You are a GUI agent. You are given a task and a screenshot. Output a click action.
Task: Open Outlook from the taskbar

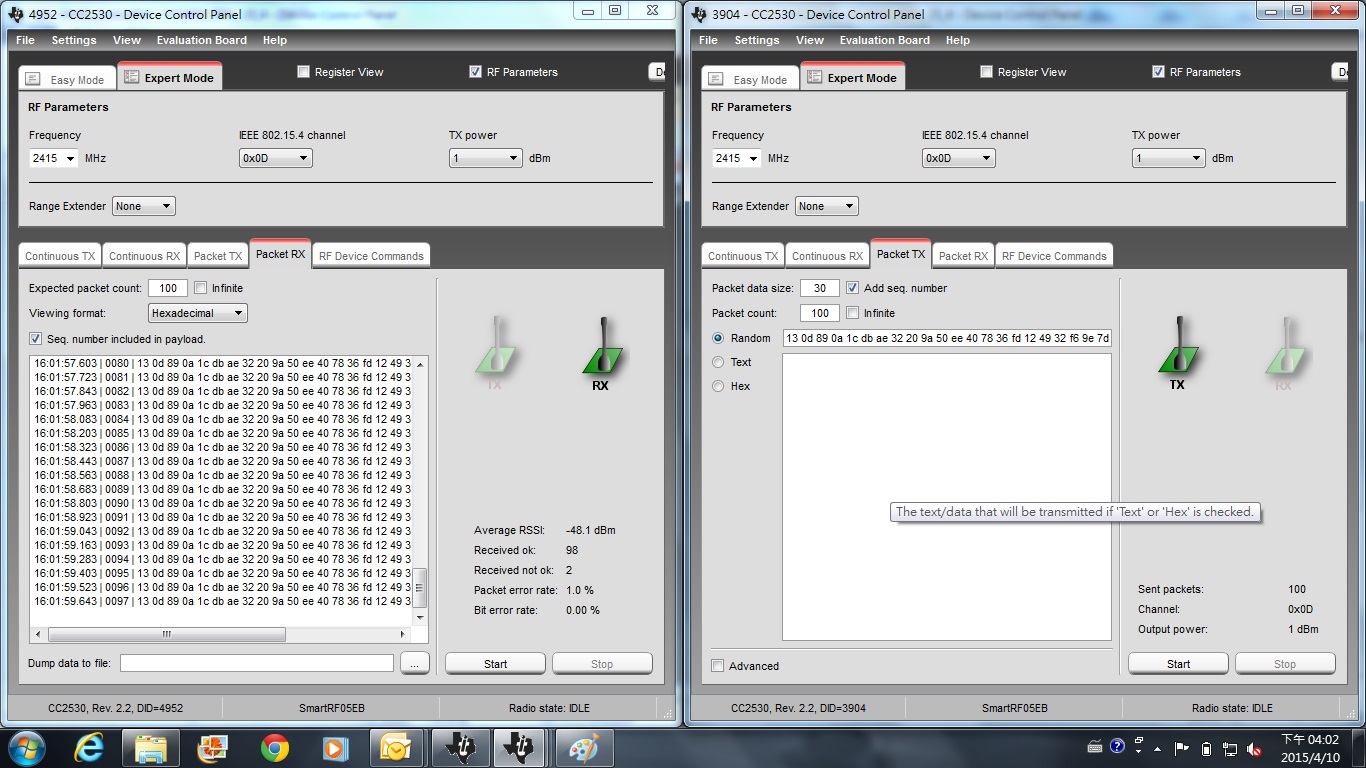pyautogui.click(x=397, y=747)
